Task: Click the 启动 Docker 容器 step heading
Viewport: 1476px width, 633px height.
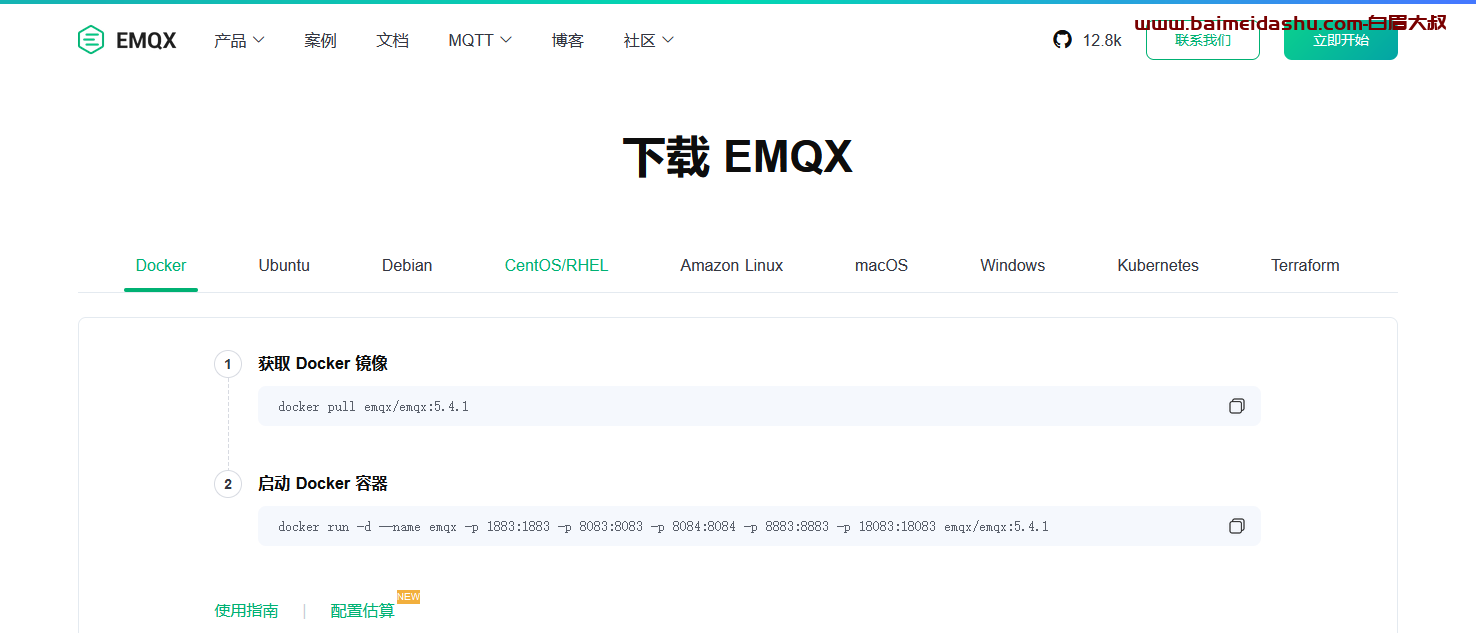Action: pos(322,483)
